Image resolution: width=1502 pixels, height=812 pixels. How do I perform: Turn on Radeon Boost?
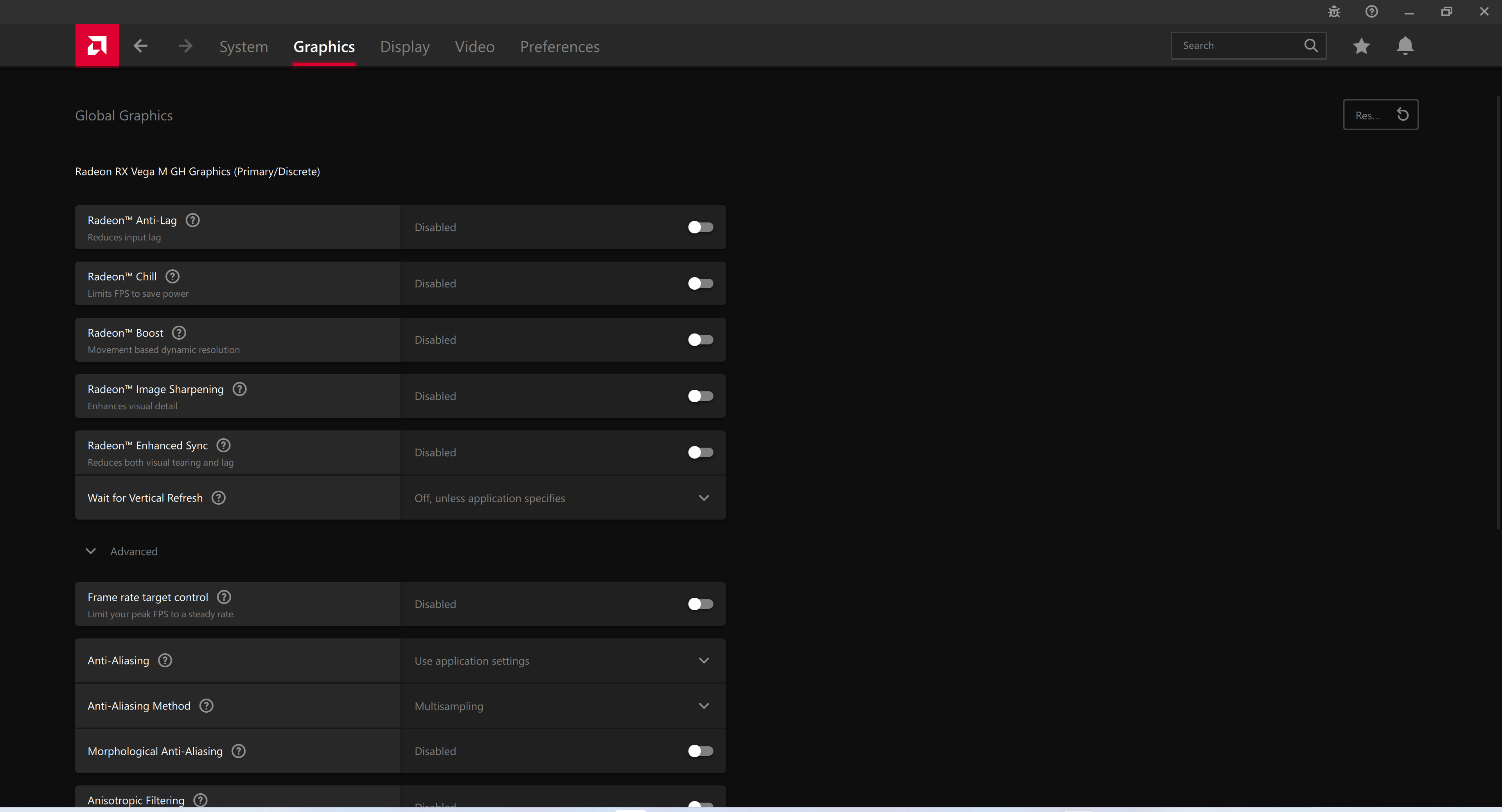pyautogui.click(x=700, y=340)
